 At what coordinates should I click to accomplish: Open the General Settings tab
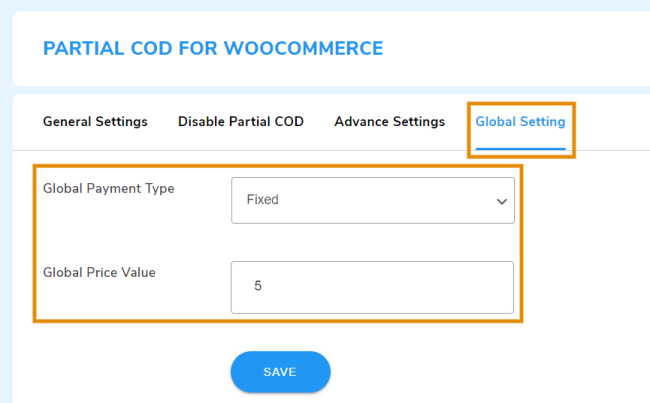[x=95, y=122]
